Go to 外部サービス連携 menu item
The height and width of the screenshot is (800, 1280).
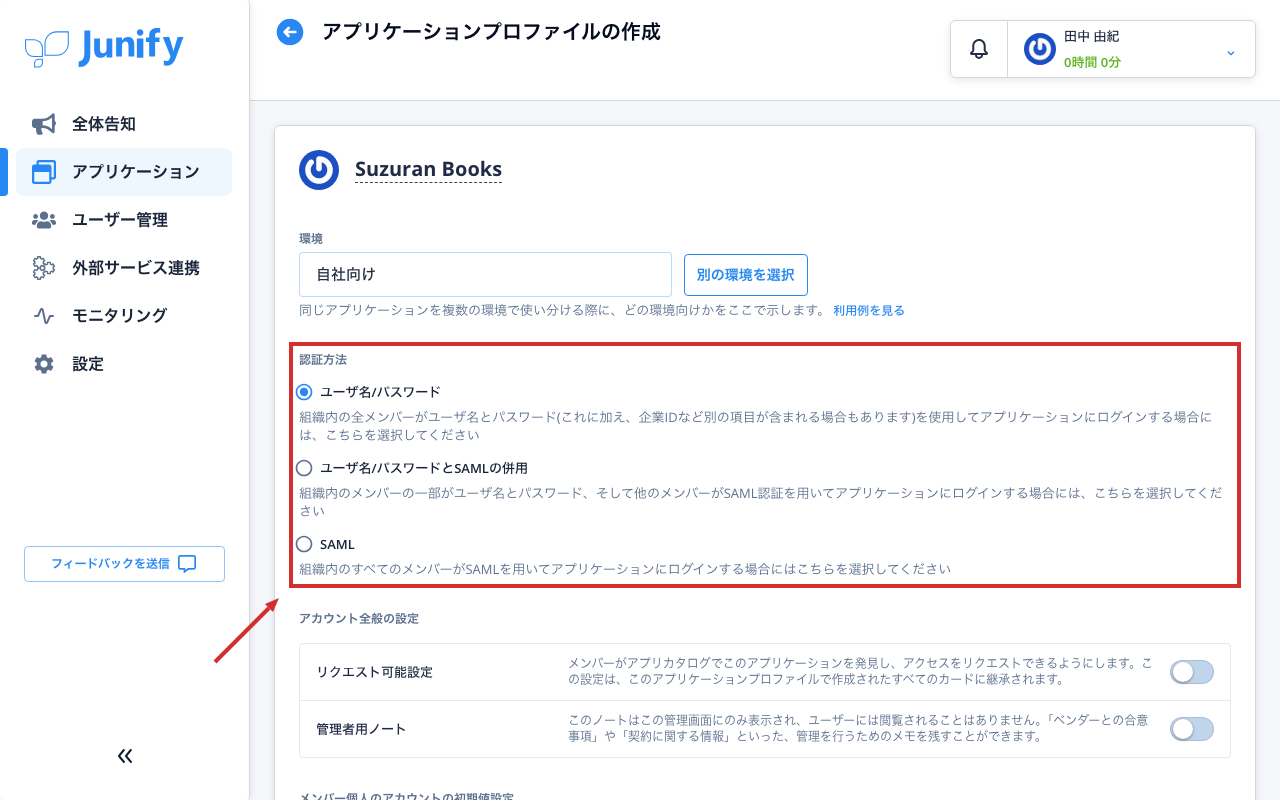[124, 268]
